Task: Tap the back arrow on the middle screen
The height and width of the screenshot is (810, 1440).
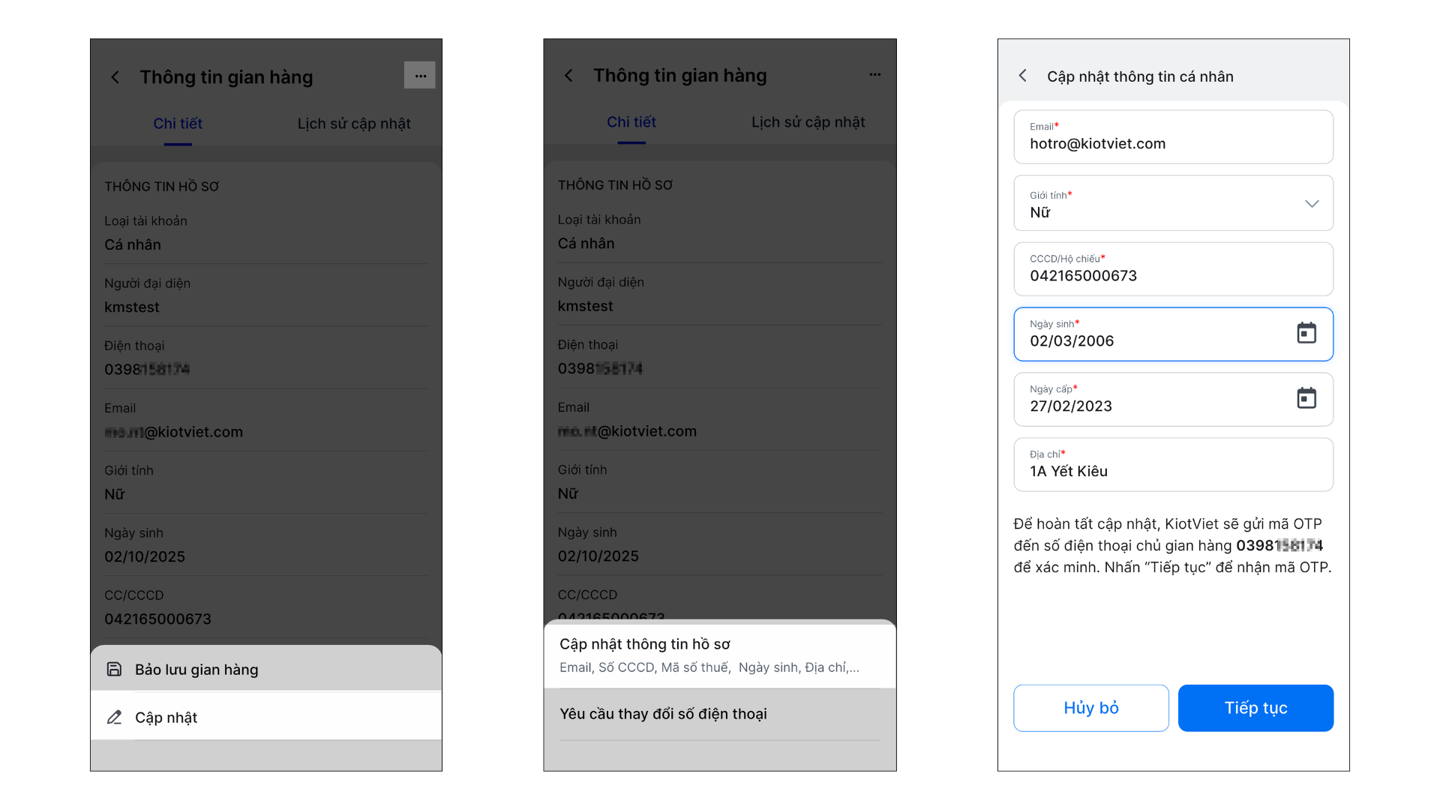Action: [x=569, y=75]
